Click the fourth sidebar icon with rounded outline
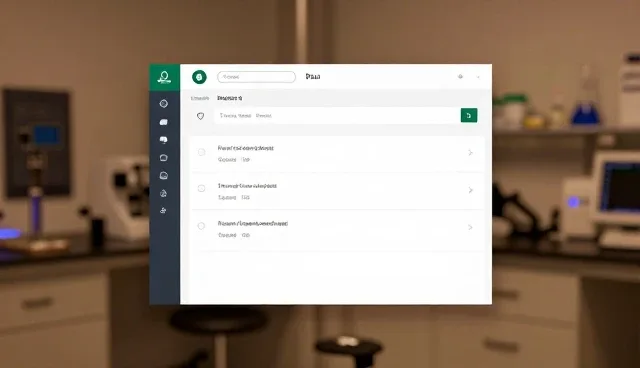This screenshot has width=640, height=368. click(164, 157)
